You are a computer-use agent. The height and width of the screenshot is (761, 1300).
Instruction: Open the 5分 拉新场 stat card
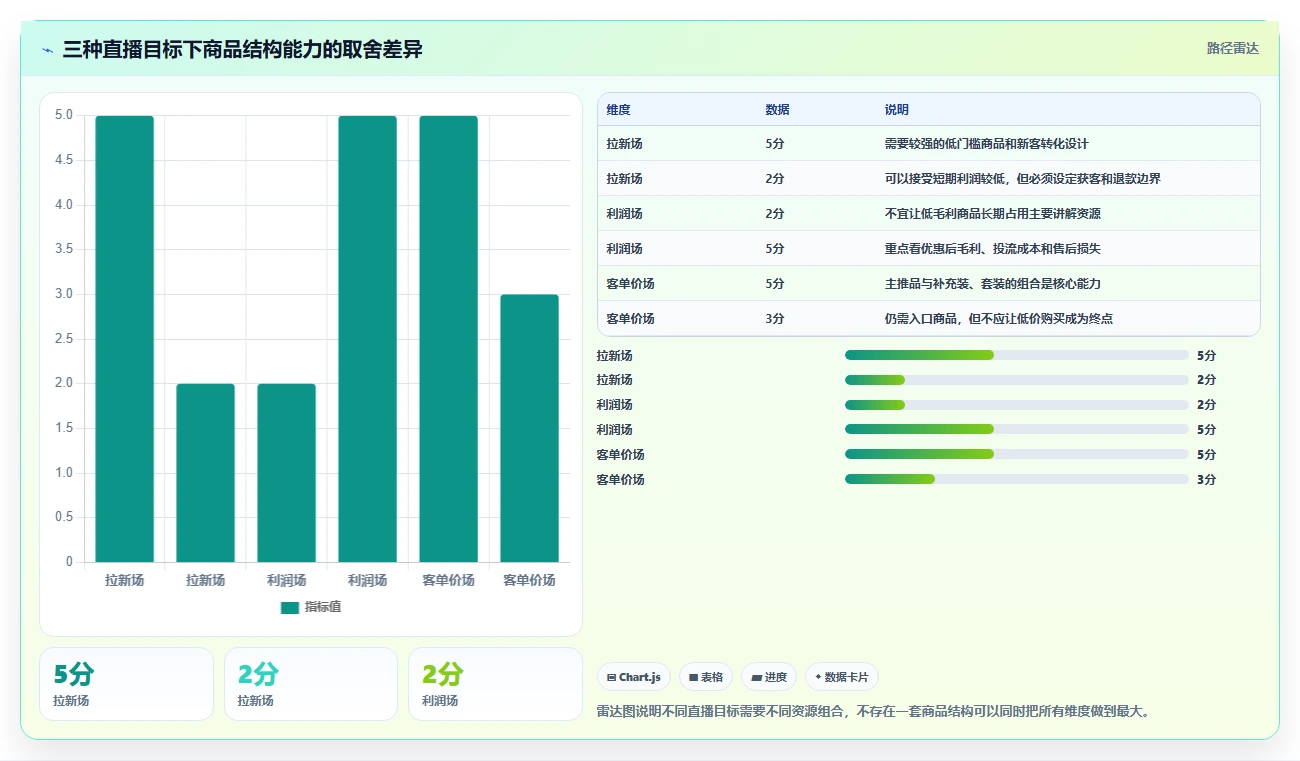click(126, 684)
